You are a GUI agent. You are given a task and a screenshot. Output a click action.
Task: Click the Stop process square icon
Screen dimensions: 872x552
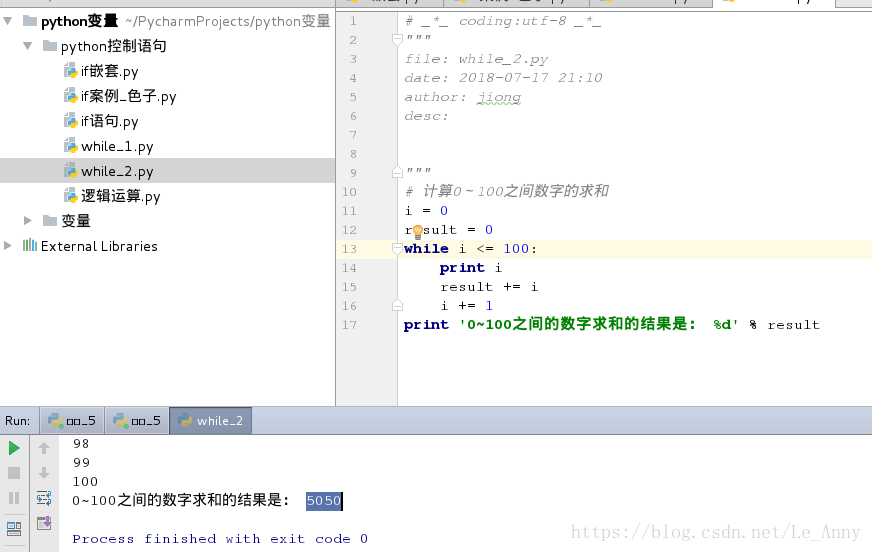[x=14, y=473]
